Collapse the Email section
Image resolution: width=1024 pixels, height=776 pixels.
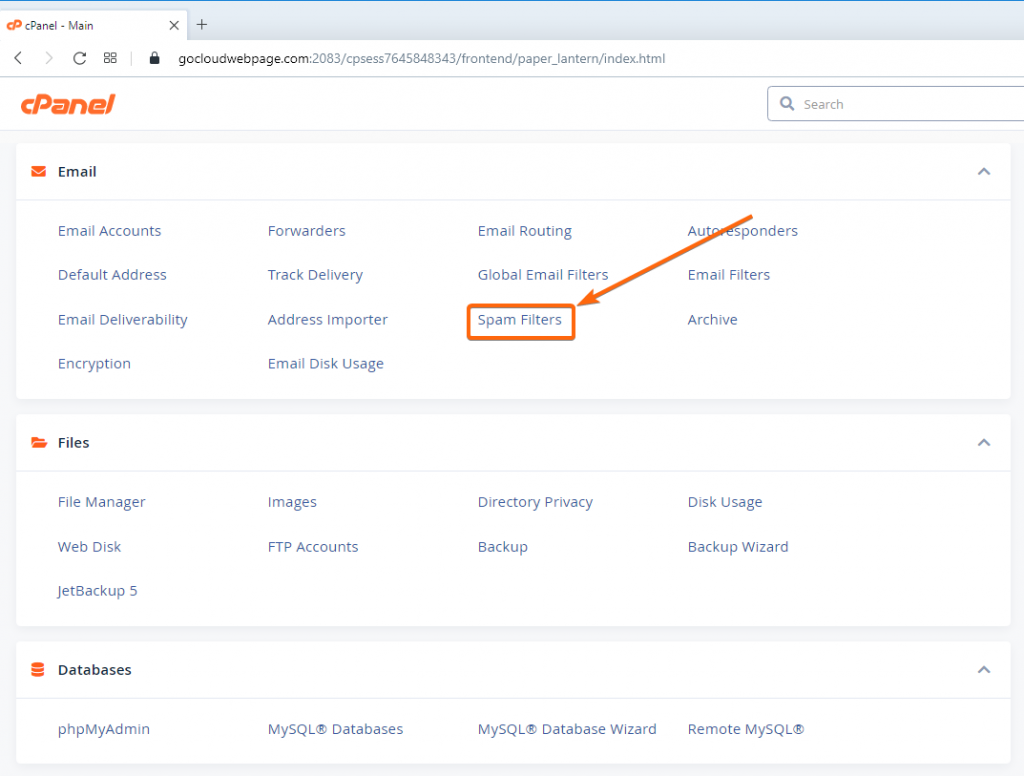coord(984,171)
